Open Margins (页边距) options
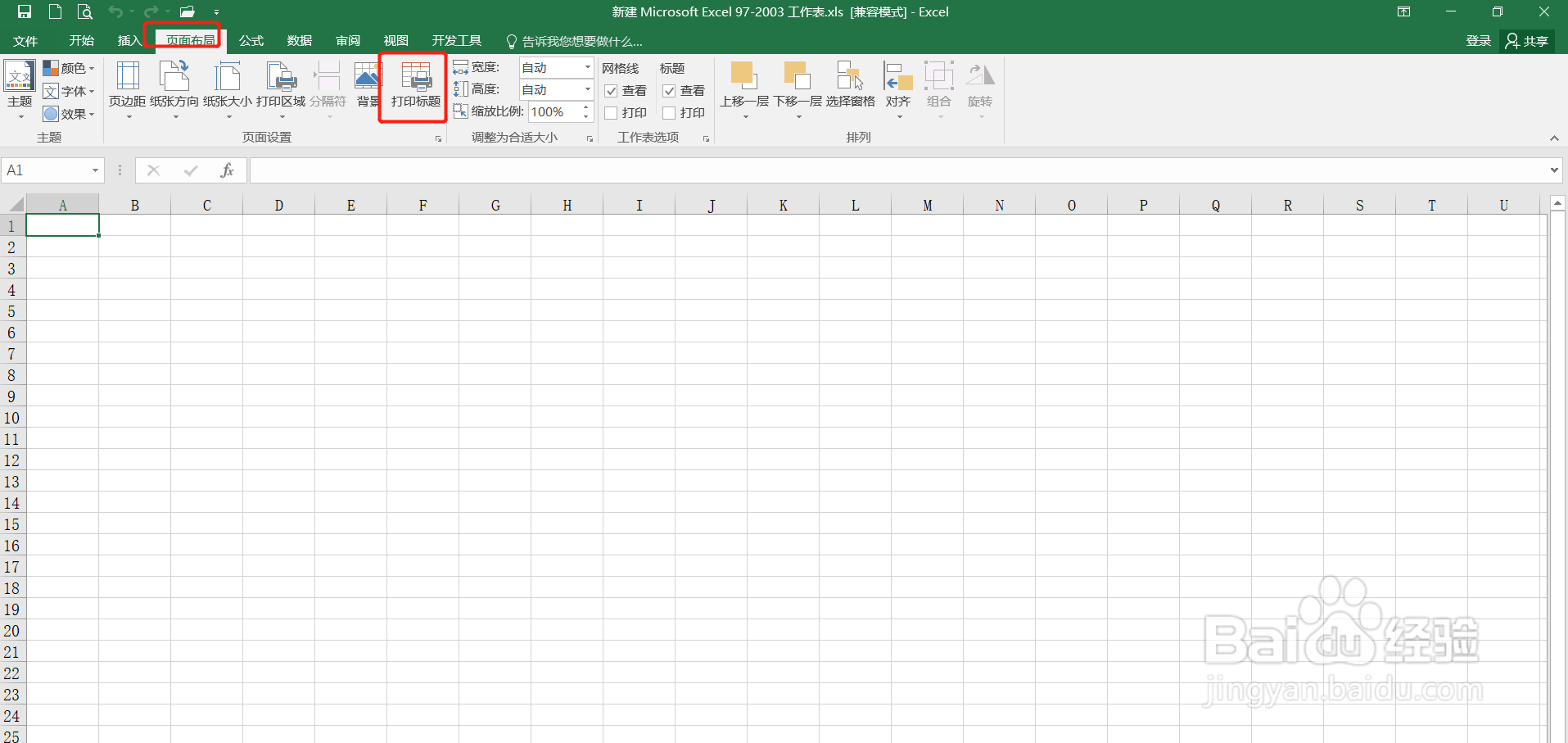 click(128, 90)
